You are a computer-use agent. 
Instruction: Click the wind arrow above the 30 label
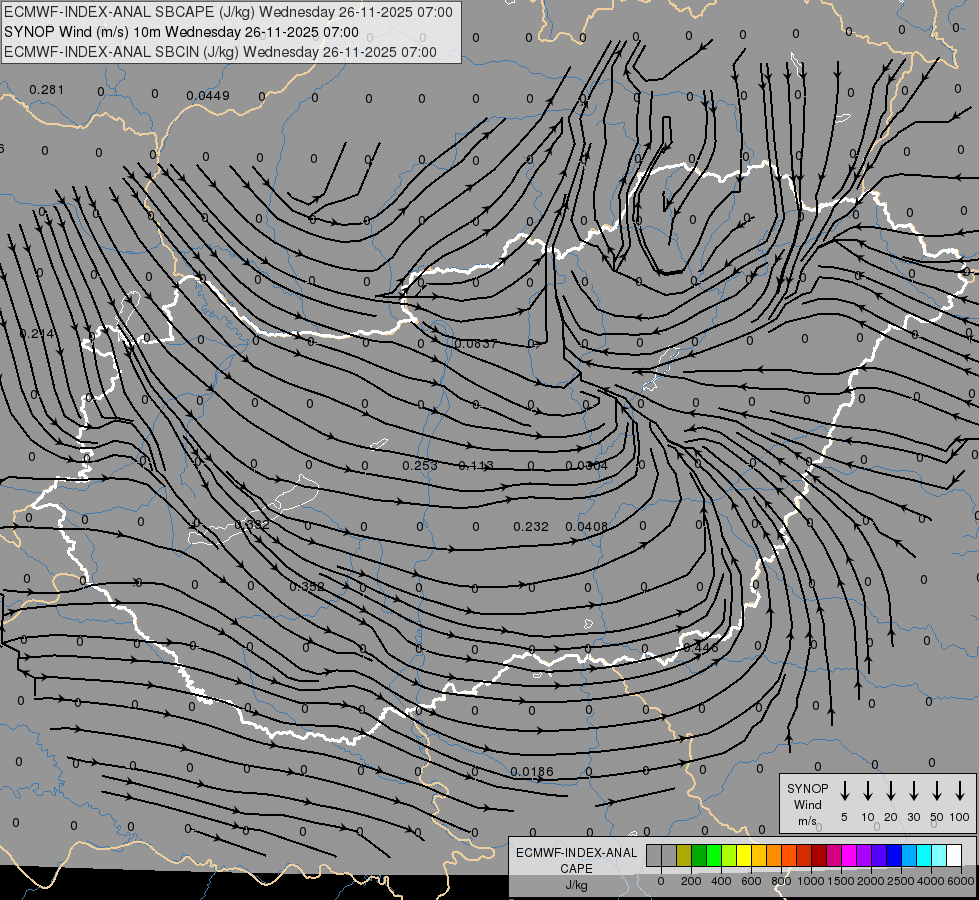tap(913, 791)
